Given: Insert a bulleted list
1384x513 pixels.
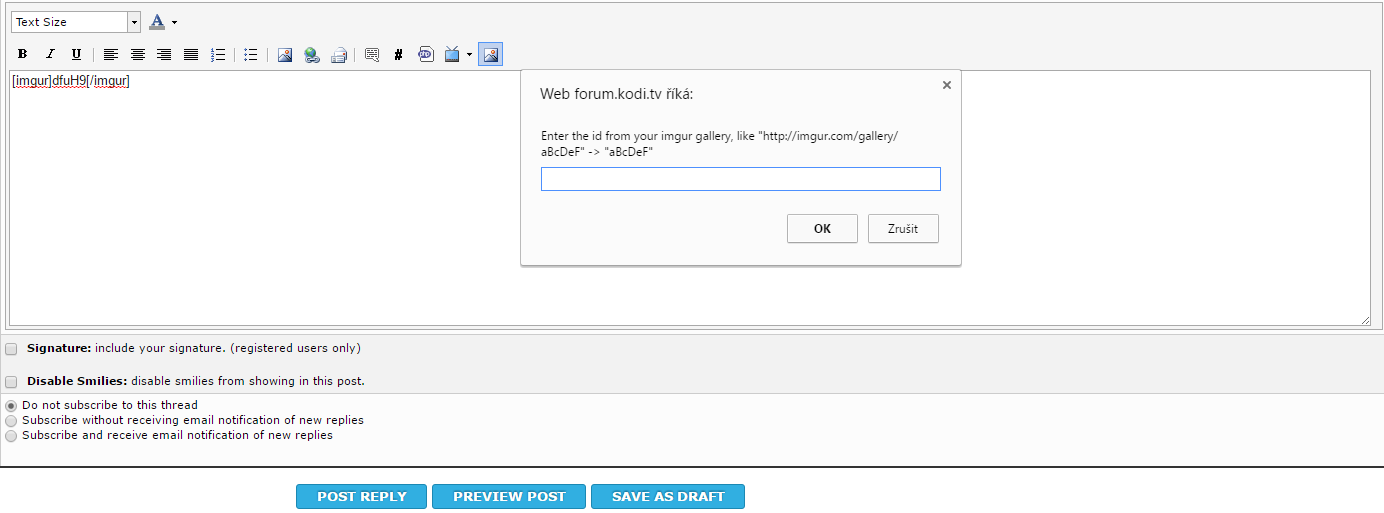Looking at the screenshot, I should pos(251,55).
